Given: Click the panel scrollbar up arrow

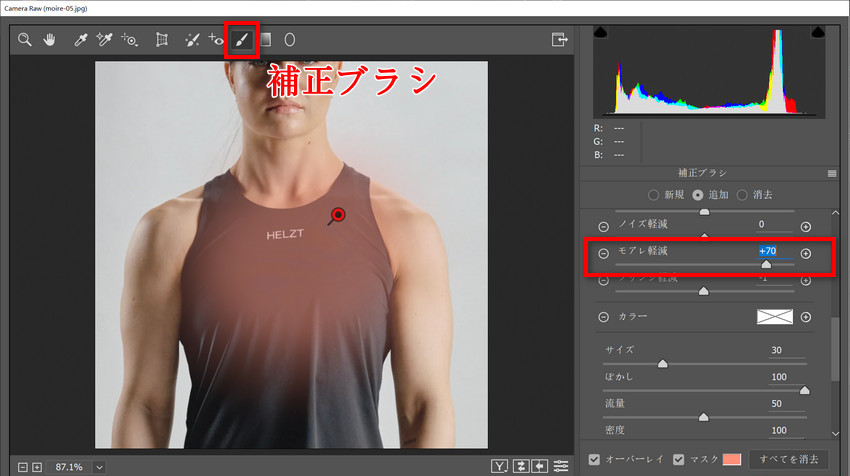Looking at the screenshot, I should (x=835, y=213).
